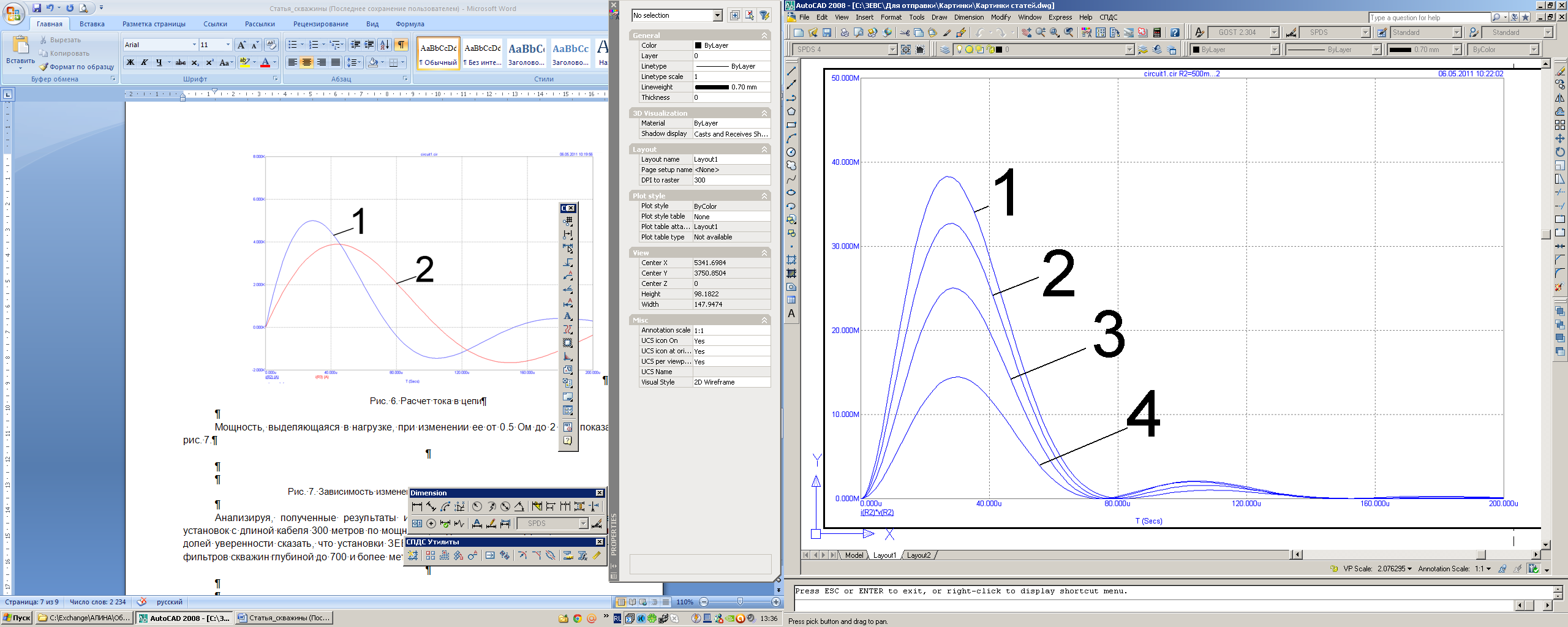
Task: Open the GOST 2.304 text style dropdown
Action: (1274, 32)
